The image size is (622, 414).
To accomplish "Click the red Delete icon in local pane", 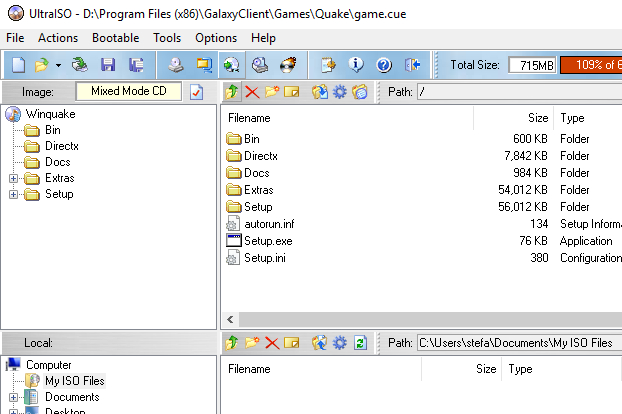I will 272,343.
